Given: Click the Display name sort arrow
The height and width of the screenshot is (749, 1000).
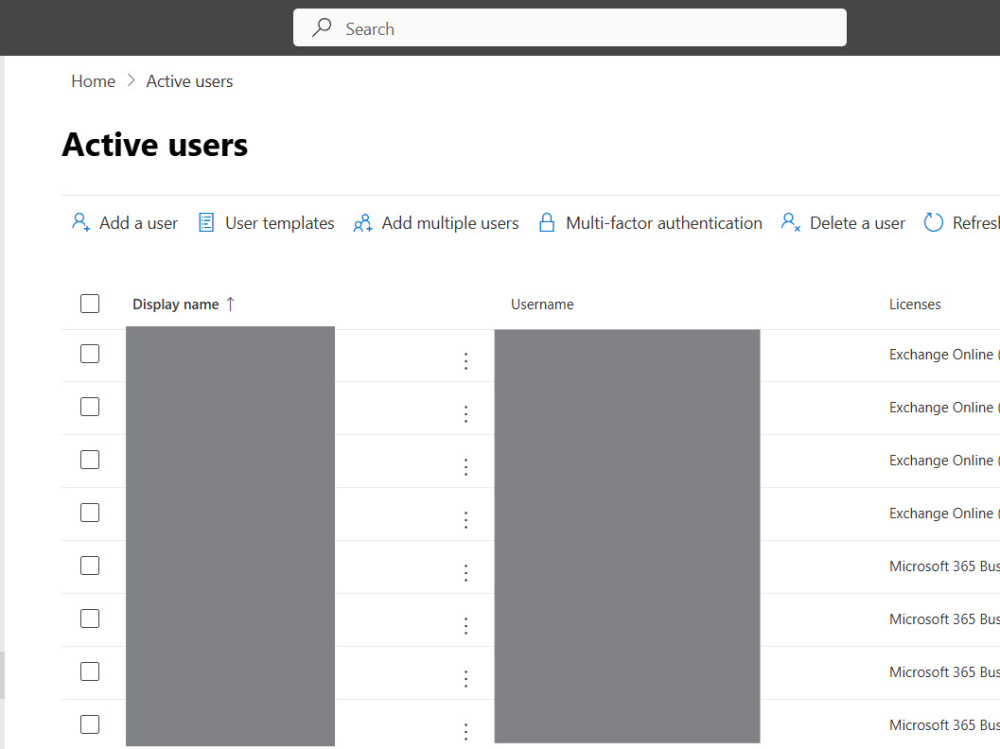Looking at the screenshot, I should click(230, 304).
